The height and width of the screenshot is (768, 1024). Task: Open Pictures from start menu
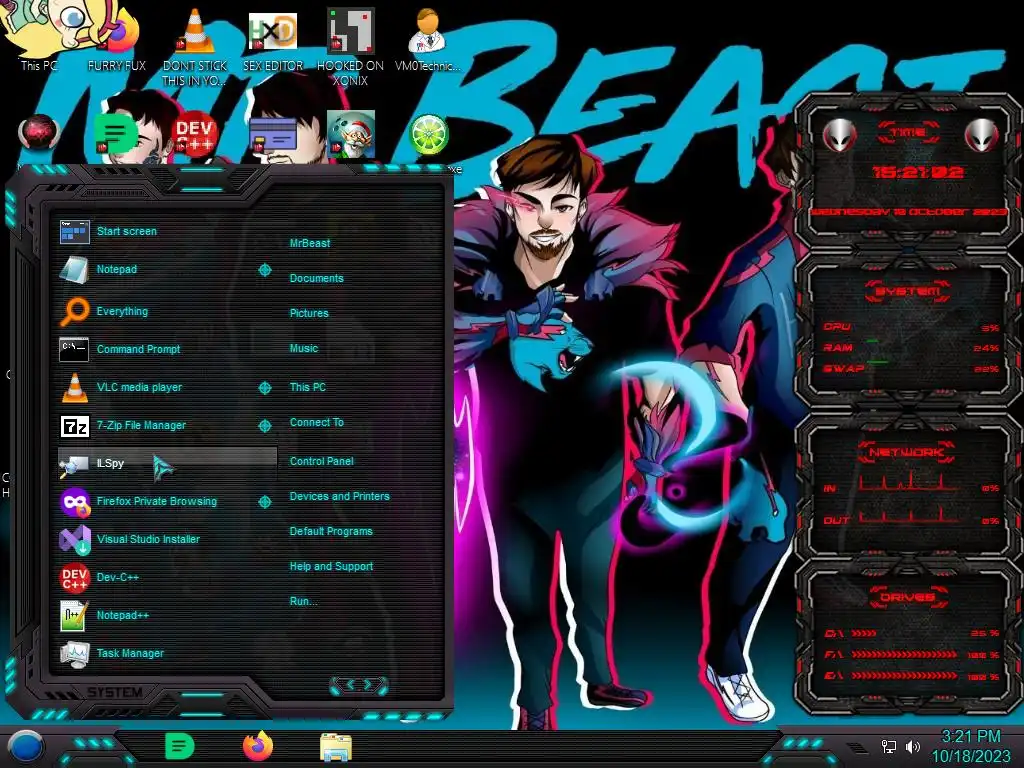coord(309,313)
